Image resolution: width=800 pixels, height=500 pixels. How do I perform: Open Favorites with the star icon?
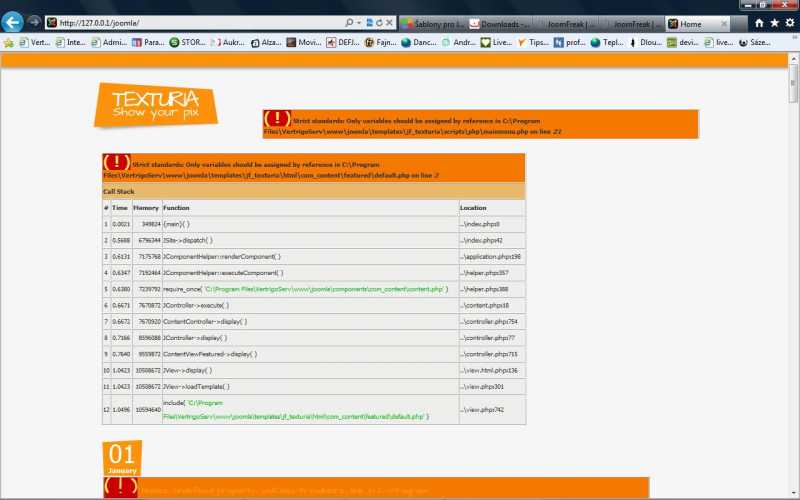coord(774,22)
